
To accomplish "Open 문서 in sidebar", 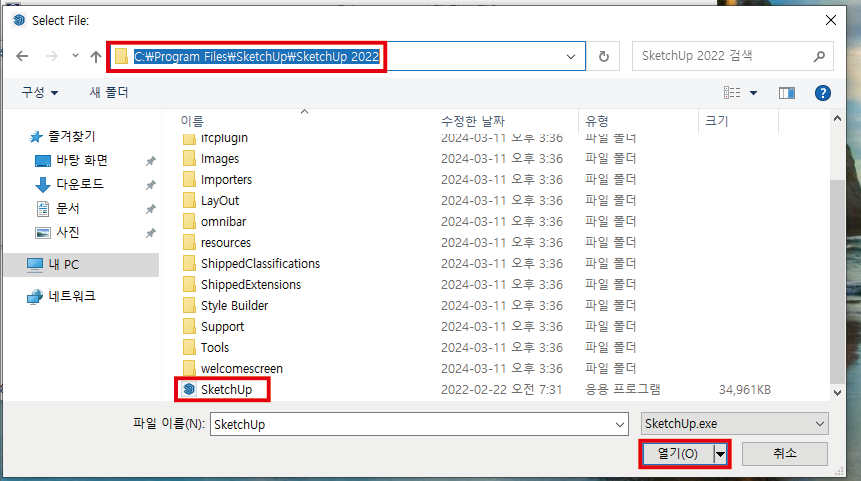I will tap(68, 208).
